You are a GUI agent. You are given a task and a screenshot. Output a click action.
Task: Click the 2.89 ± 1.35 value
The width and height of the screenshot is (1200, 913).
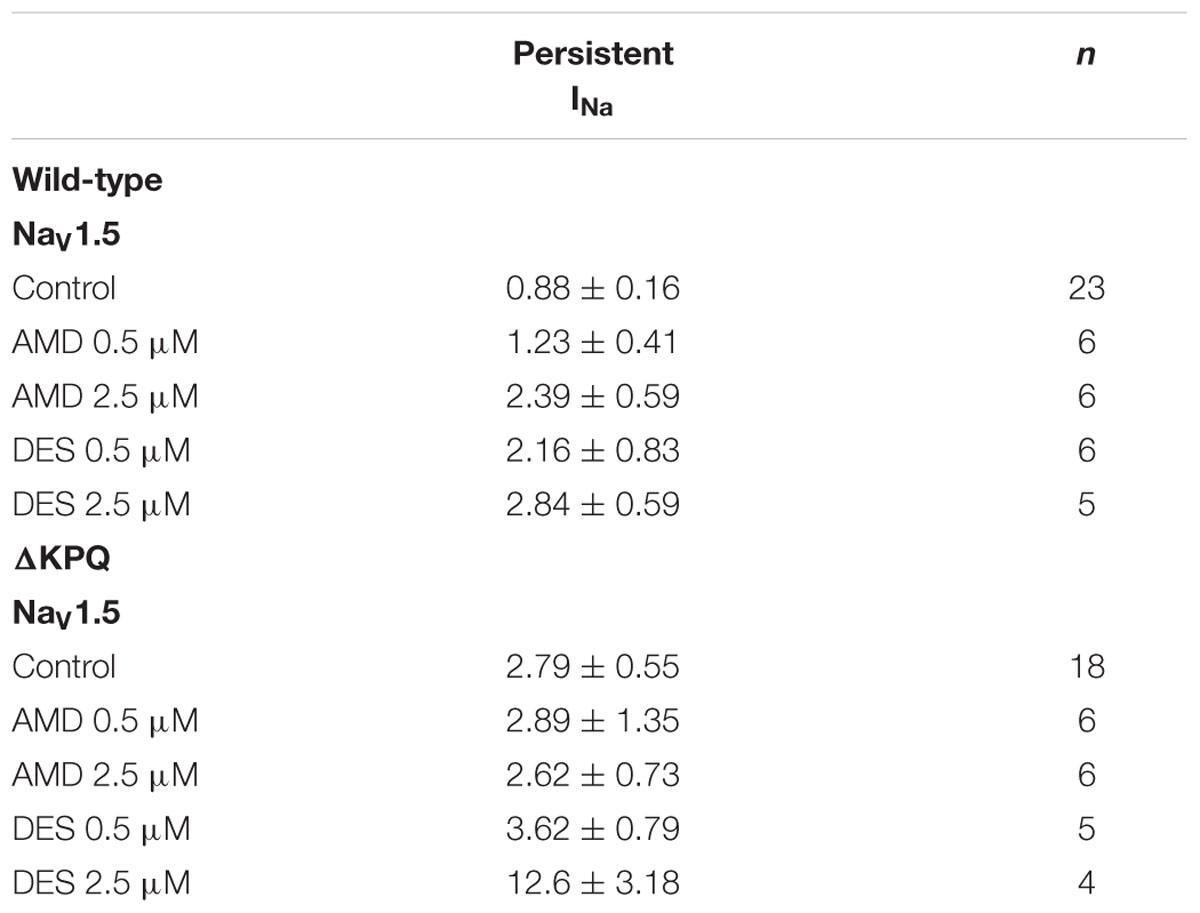point(593,720)
